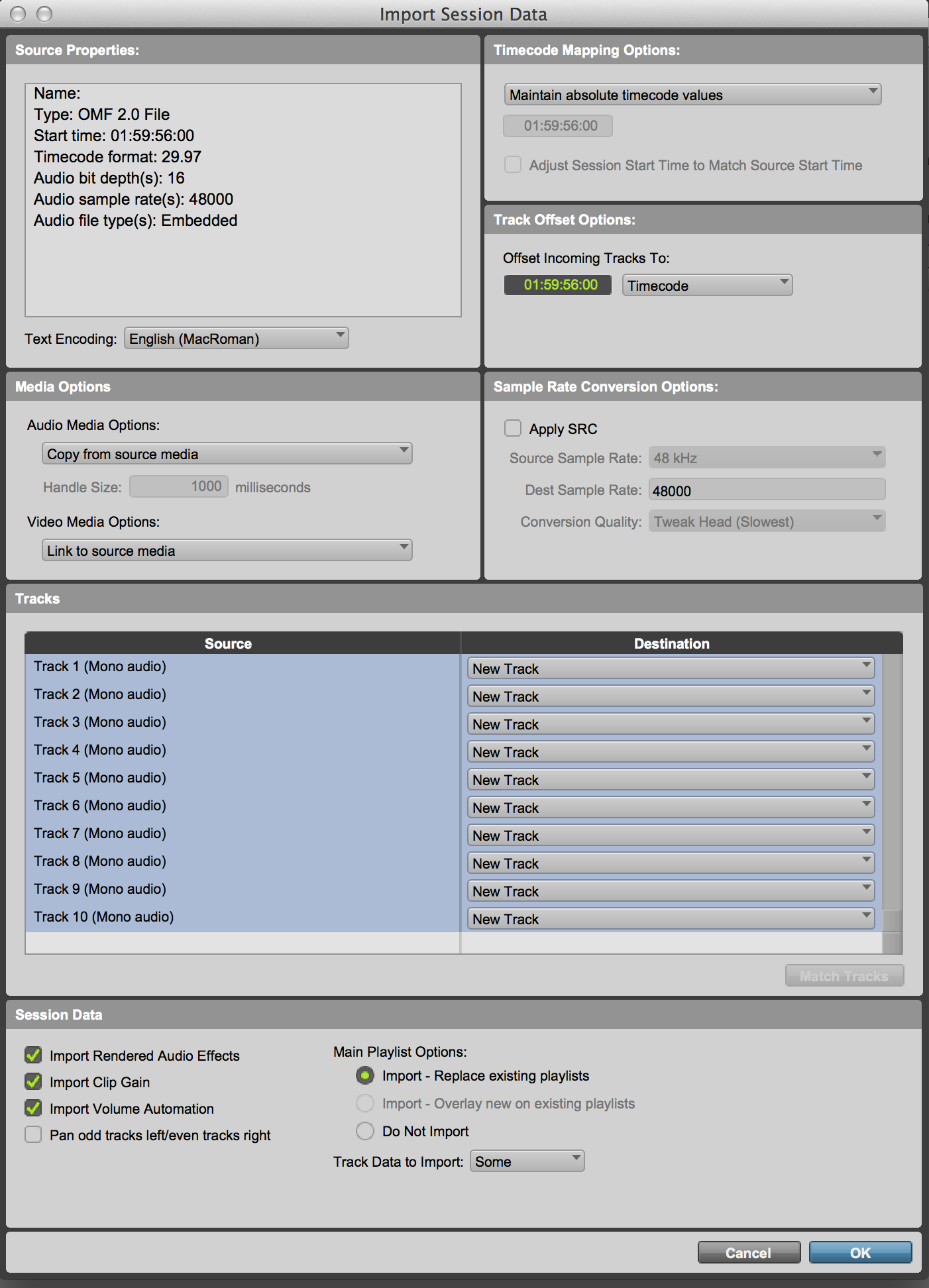This screenshot has width=929, height=1288.
Task: Select Import - Overlay new on existing playlists
Action: tap(364, 1103)
